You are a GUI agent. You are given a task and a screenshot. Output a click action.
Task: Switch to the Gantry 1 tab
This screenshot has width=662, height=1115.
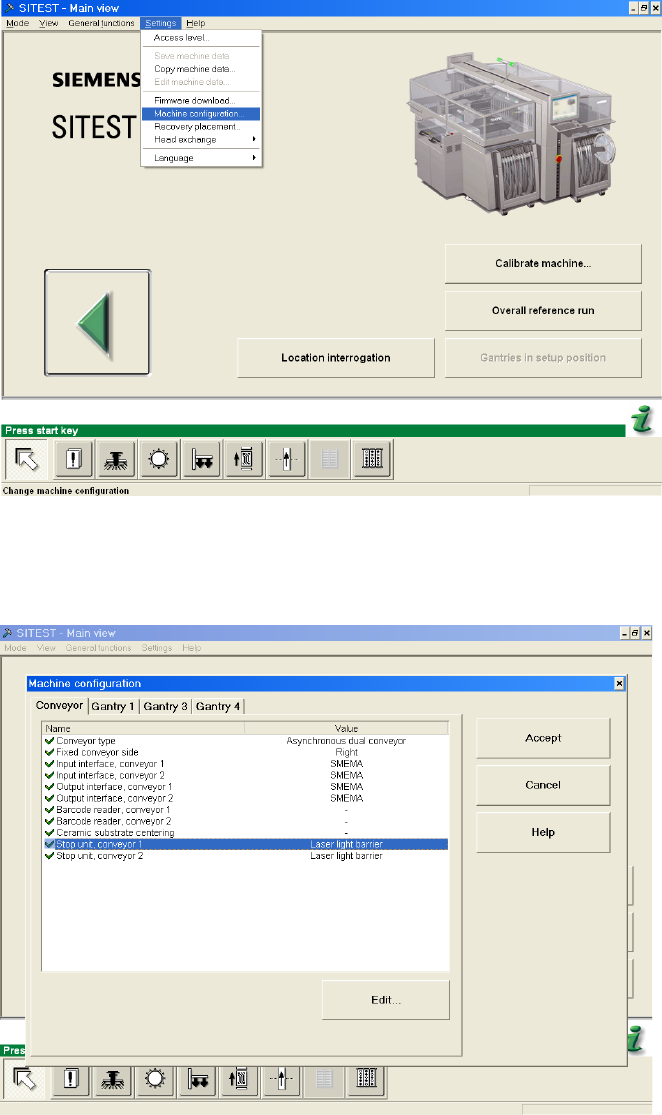click(x=113, y=706)
